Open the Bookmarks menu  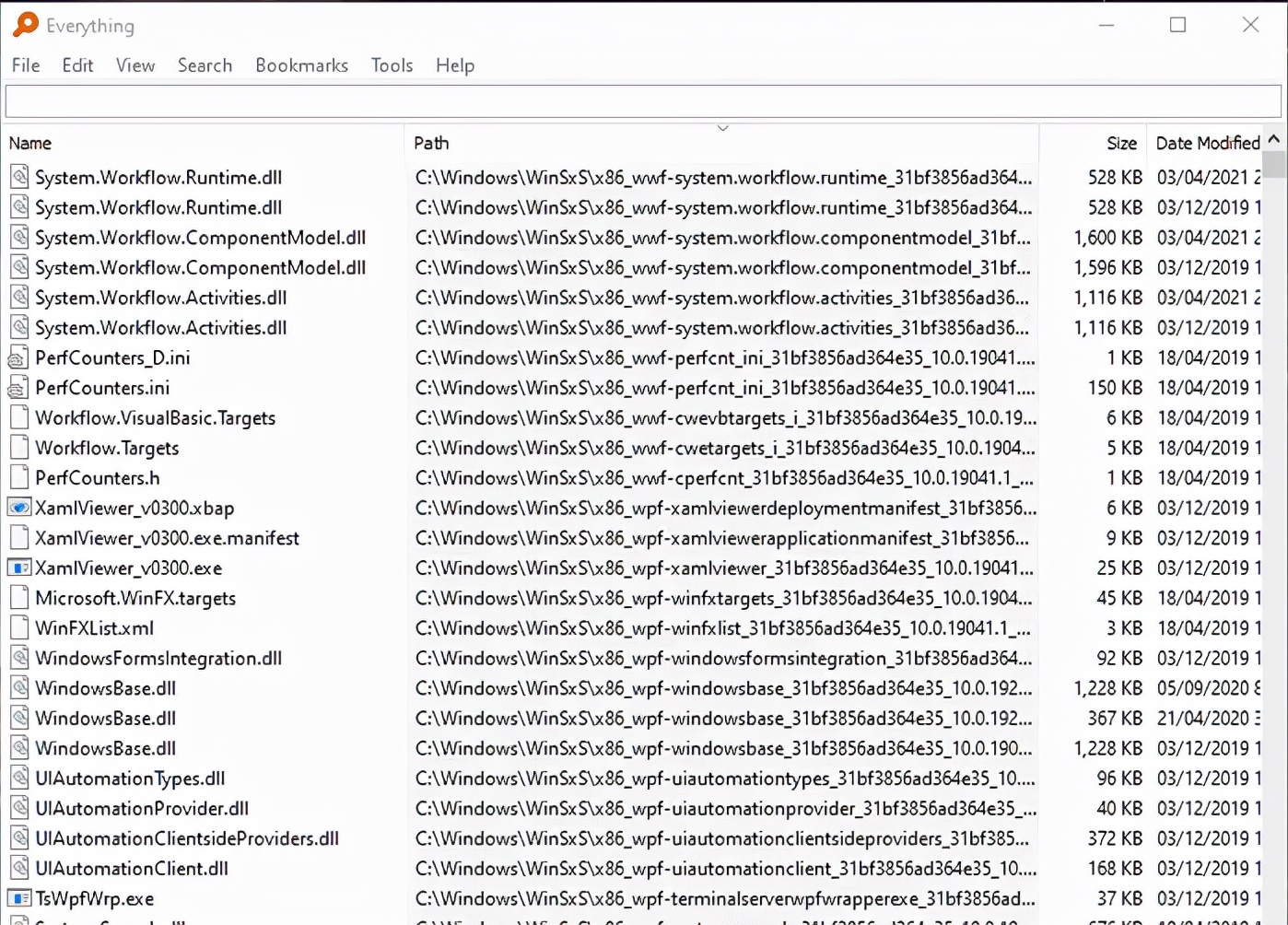point(301,64)
